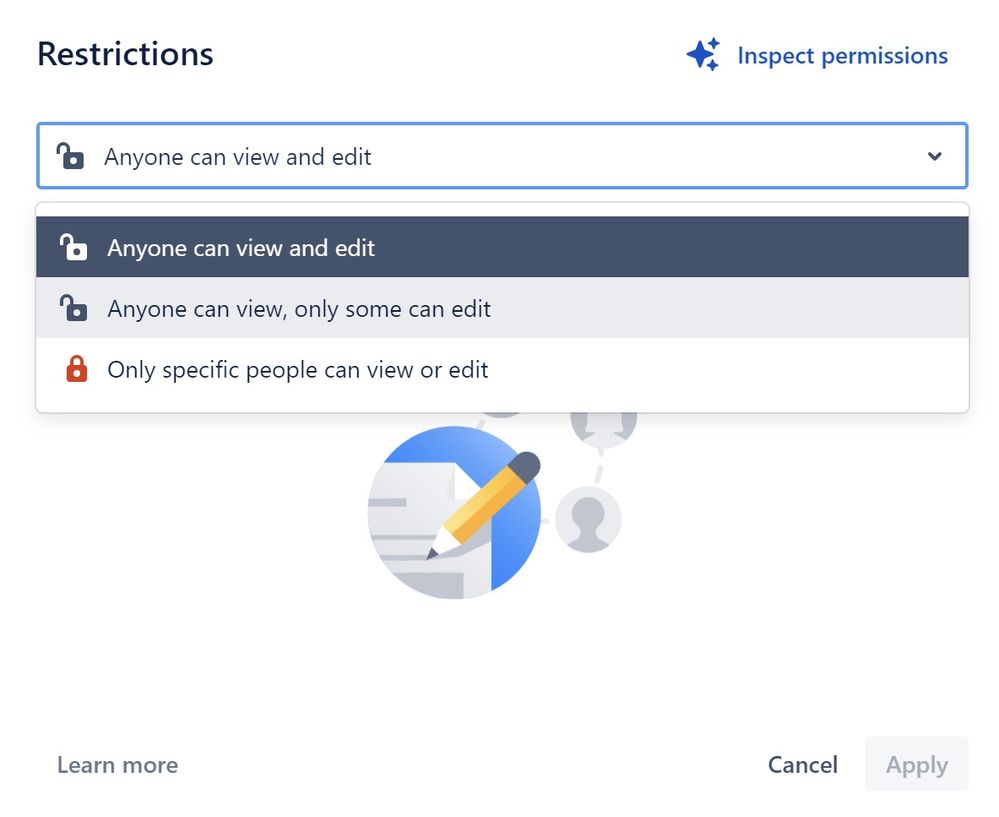
Task: Click the Learn more link
Action: tap(118, 765)
